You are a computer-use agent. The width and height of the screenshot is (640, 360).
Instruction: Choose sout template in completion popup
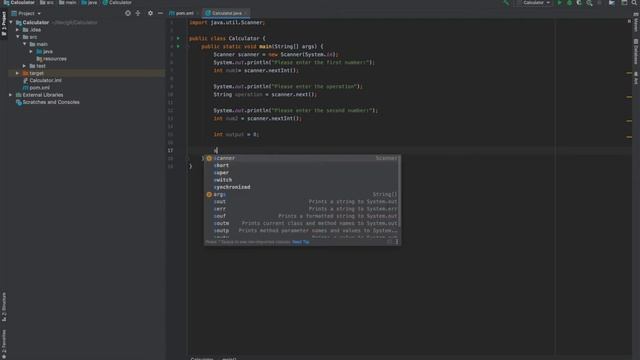(x=302, y=202)
